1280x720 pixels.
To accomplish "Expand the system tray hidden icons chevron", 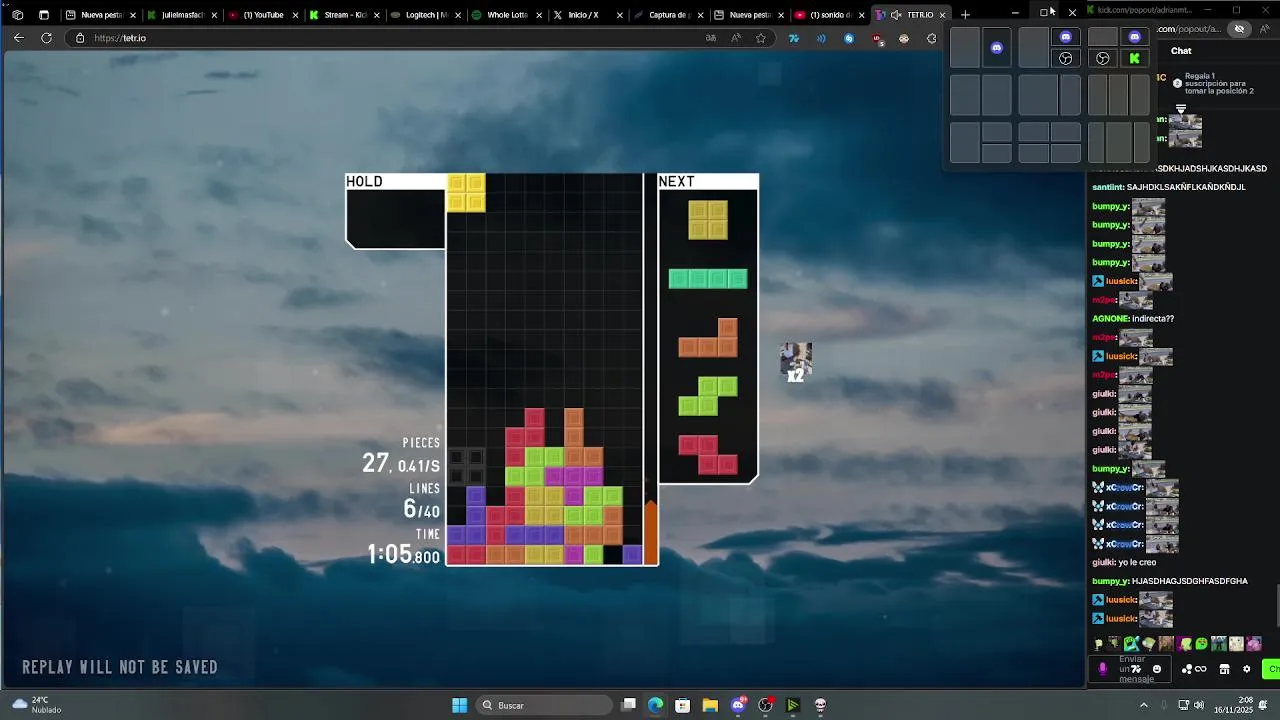I will (x=1144, y=705).
